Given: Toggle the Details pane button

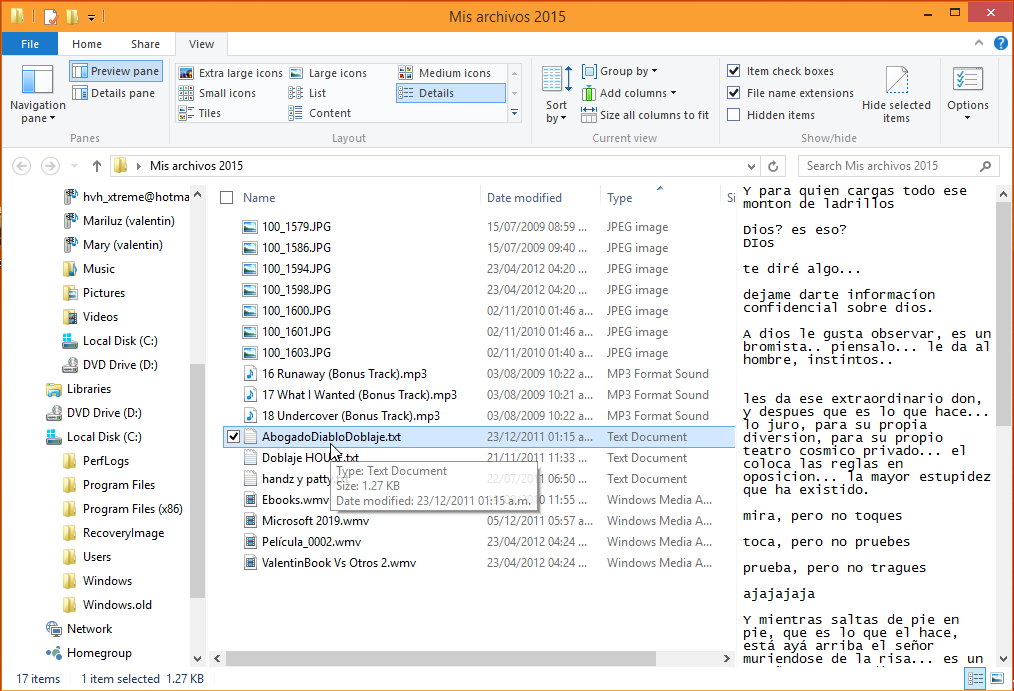Looking at the screenshot, I should coord(114,93).
